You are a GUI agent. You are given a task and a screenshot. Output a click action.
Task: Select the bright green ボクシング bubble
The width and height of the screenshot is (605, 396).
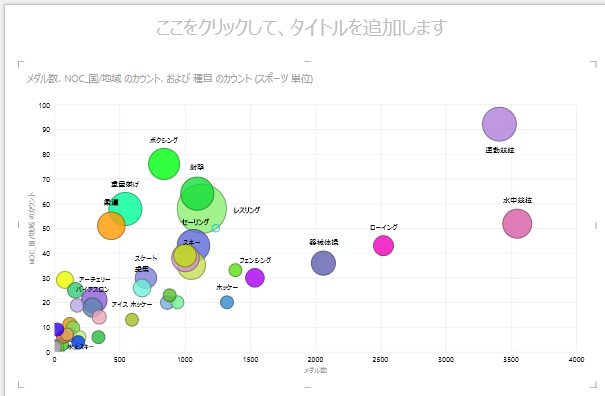pyautogui.click(x=164, y=164)
